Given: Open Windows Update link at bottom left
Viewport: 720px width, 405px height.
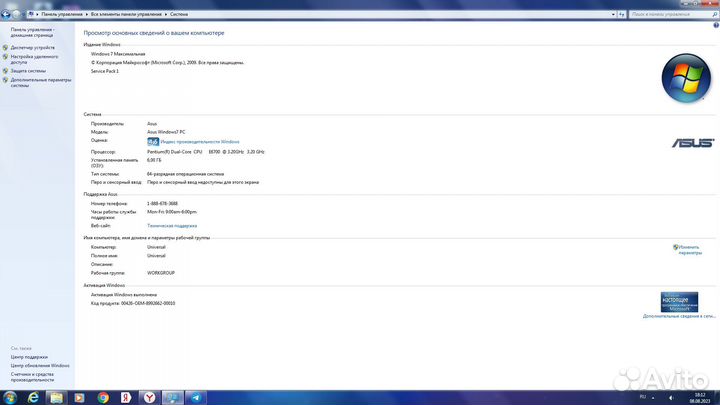Looking at the screenshot, I should (x=40, y=366).
